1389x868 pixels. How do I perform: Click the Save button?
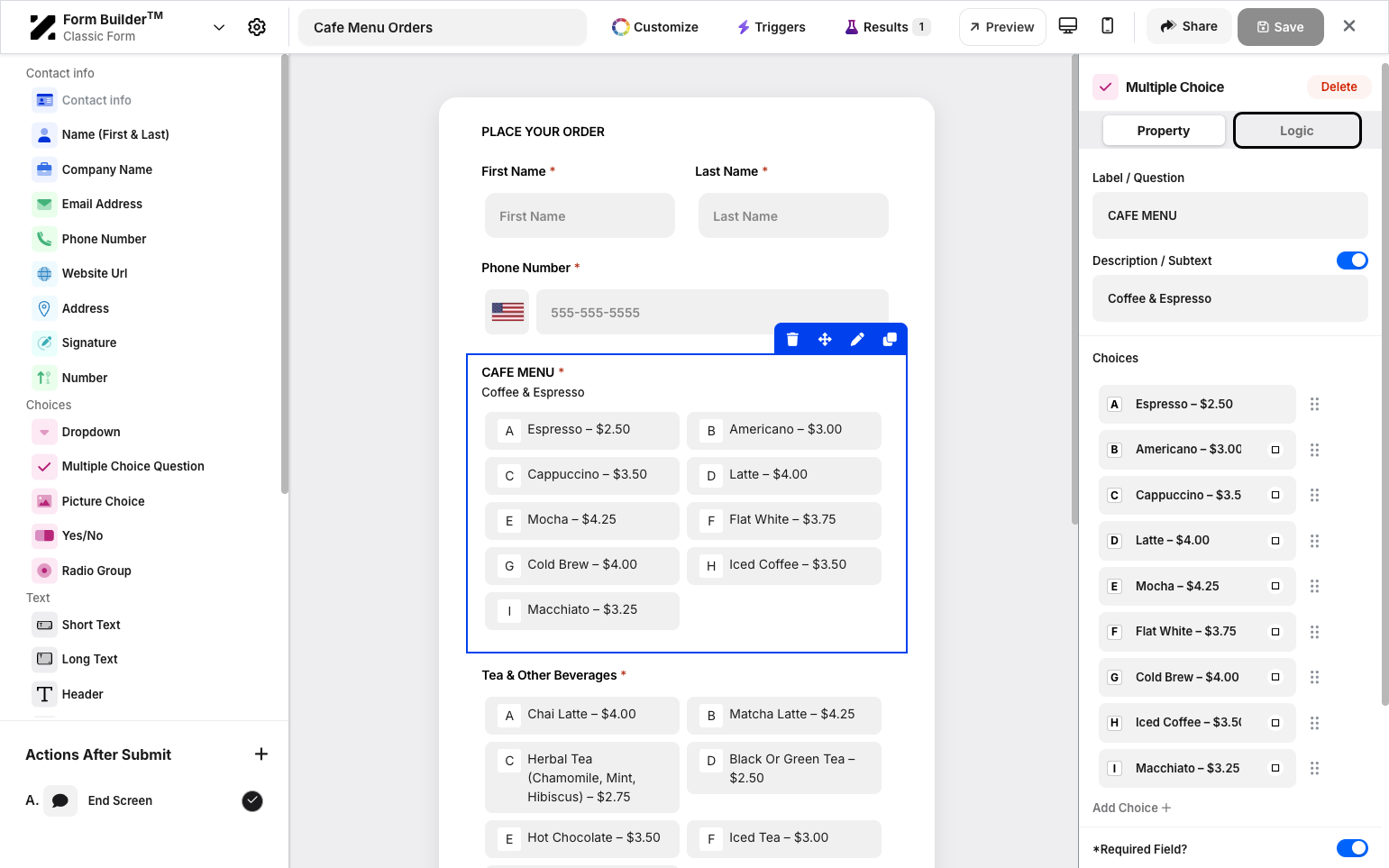(x=1280, y=27)
